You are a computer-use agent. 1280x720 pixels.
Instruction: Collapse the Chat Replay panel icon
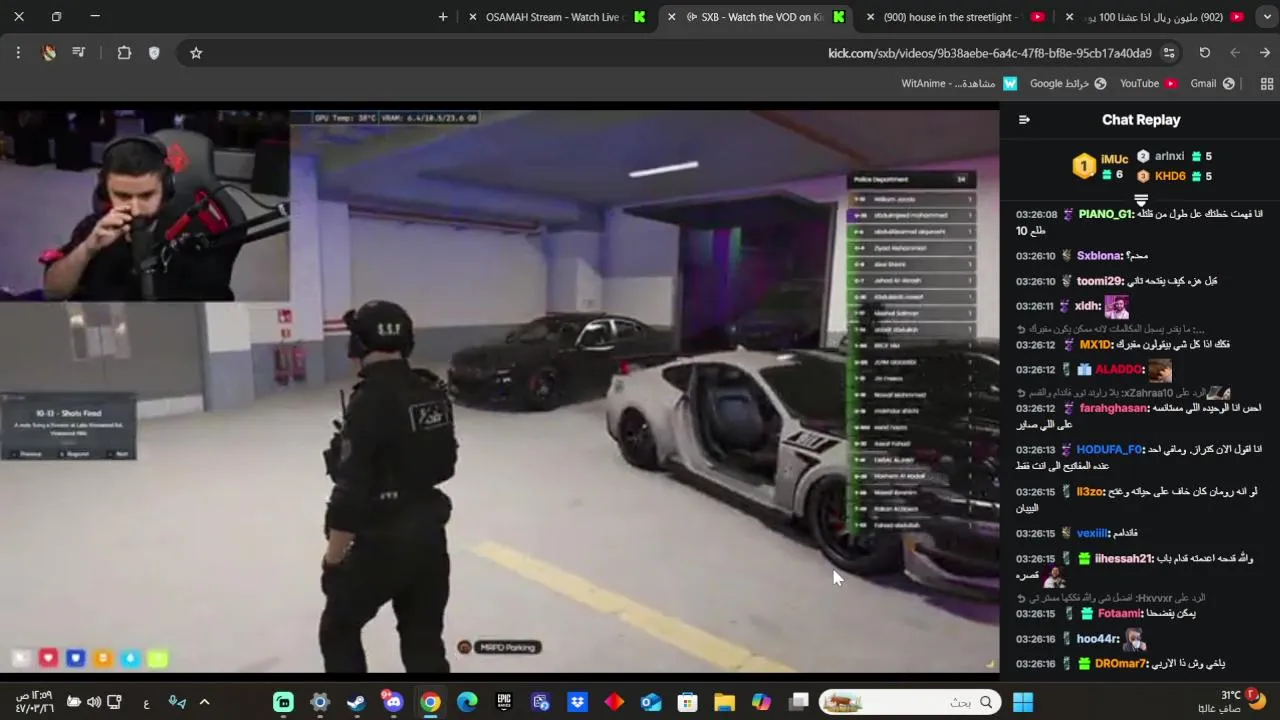tap(1024, 120)
